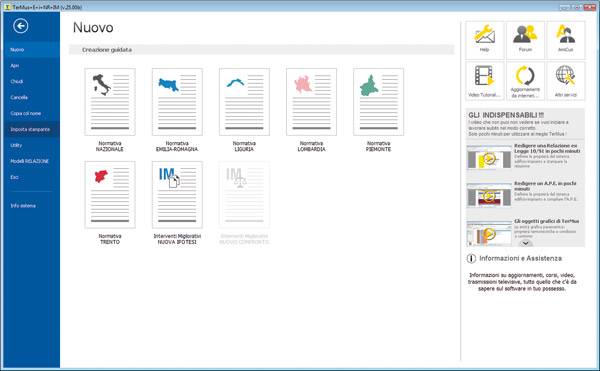
Task: Choose the Normativa PIEMONTE template icon
Action: (x=378, y=102)
